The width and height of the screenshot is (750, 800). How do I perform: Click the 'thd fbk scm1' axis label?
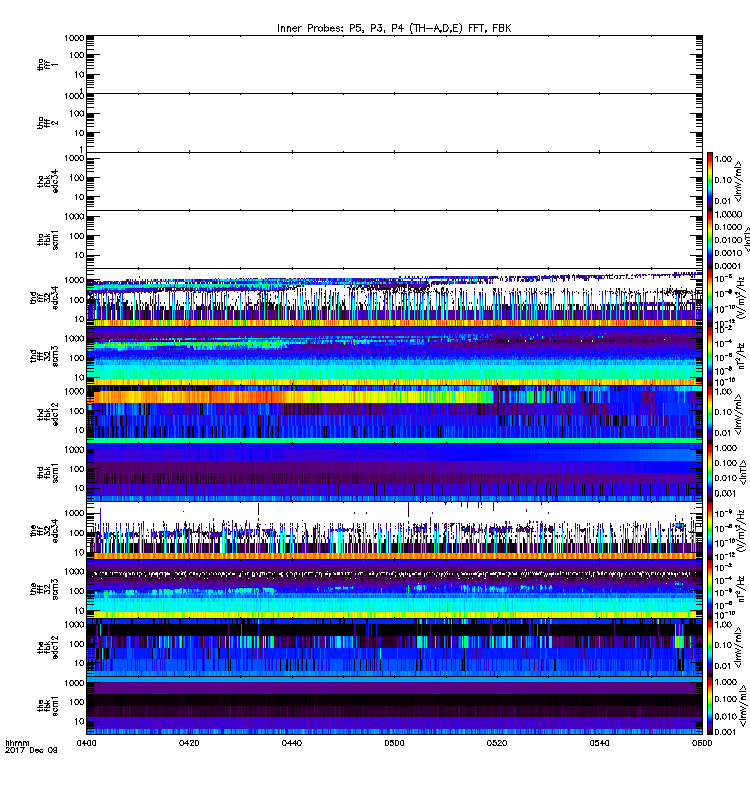(x=47, y=472)
